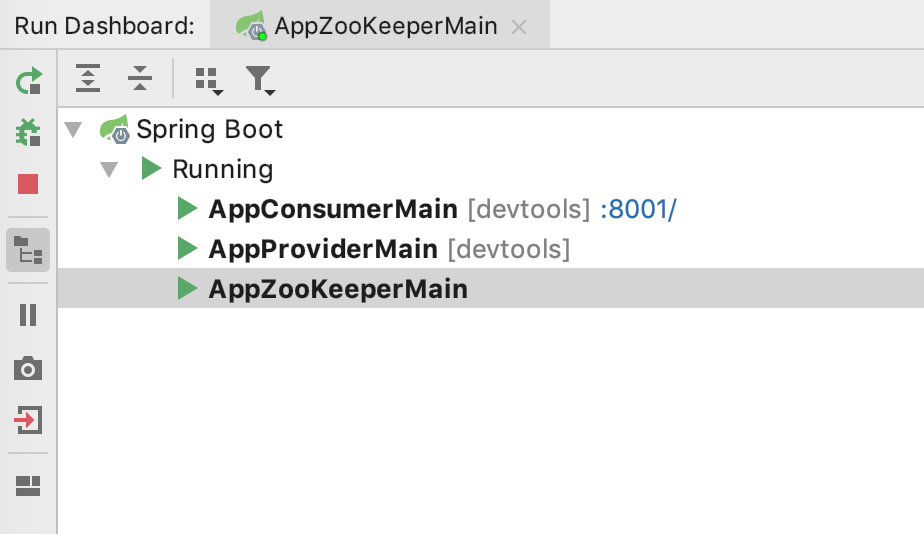
Task: Click the Spring Boot icon on the tab
Action: (251, 25)
